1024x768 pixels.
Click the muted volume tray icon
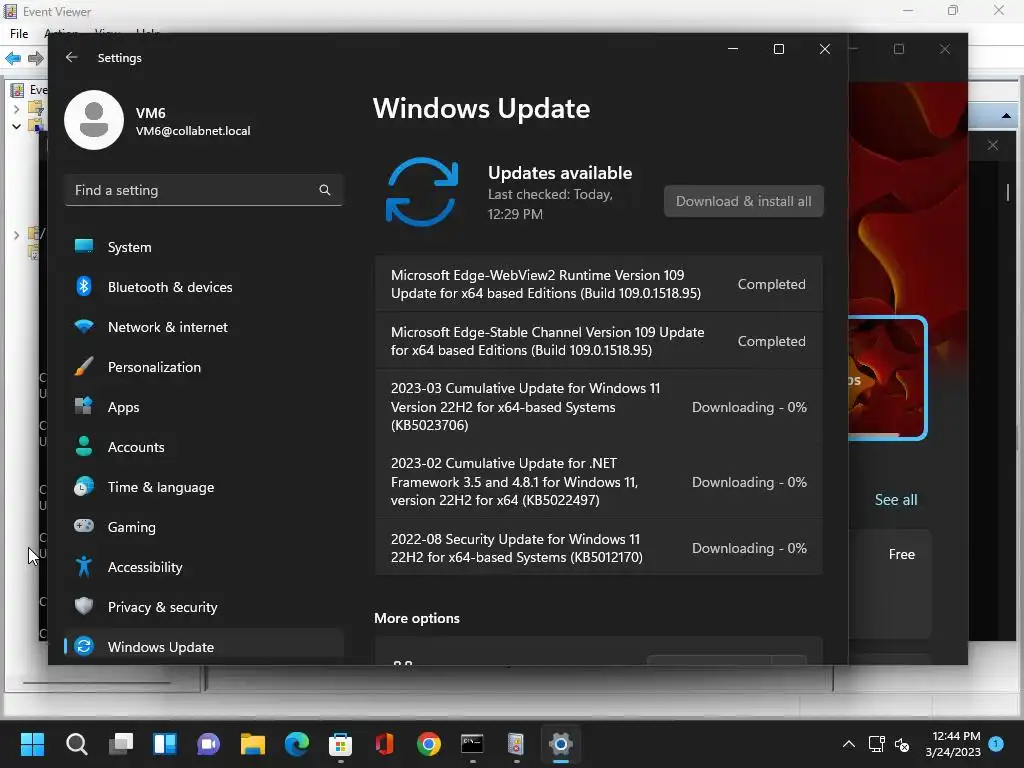click(902, 744)
